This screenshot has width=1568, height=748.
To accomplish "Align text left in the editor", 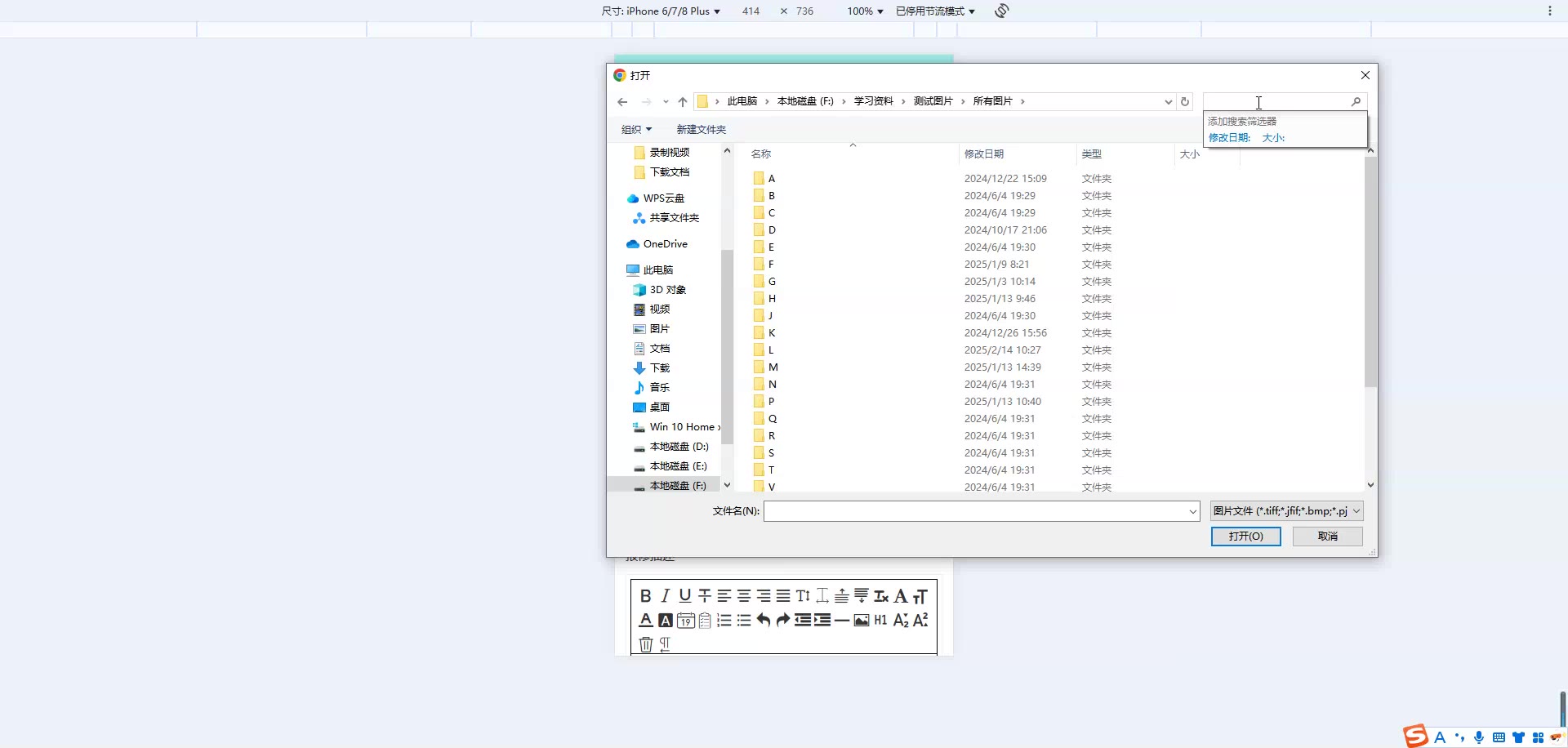I will (724, 596).
